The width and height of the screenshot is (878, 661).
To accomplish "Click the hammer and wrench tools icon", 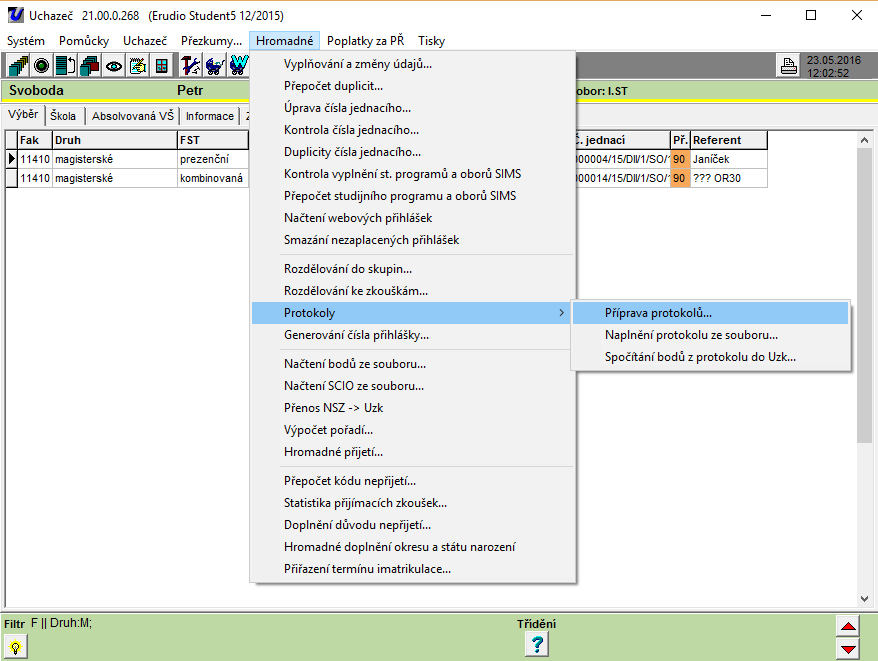I will pos(191,66).
